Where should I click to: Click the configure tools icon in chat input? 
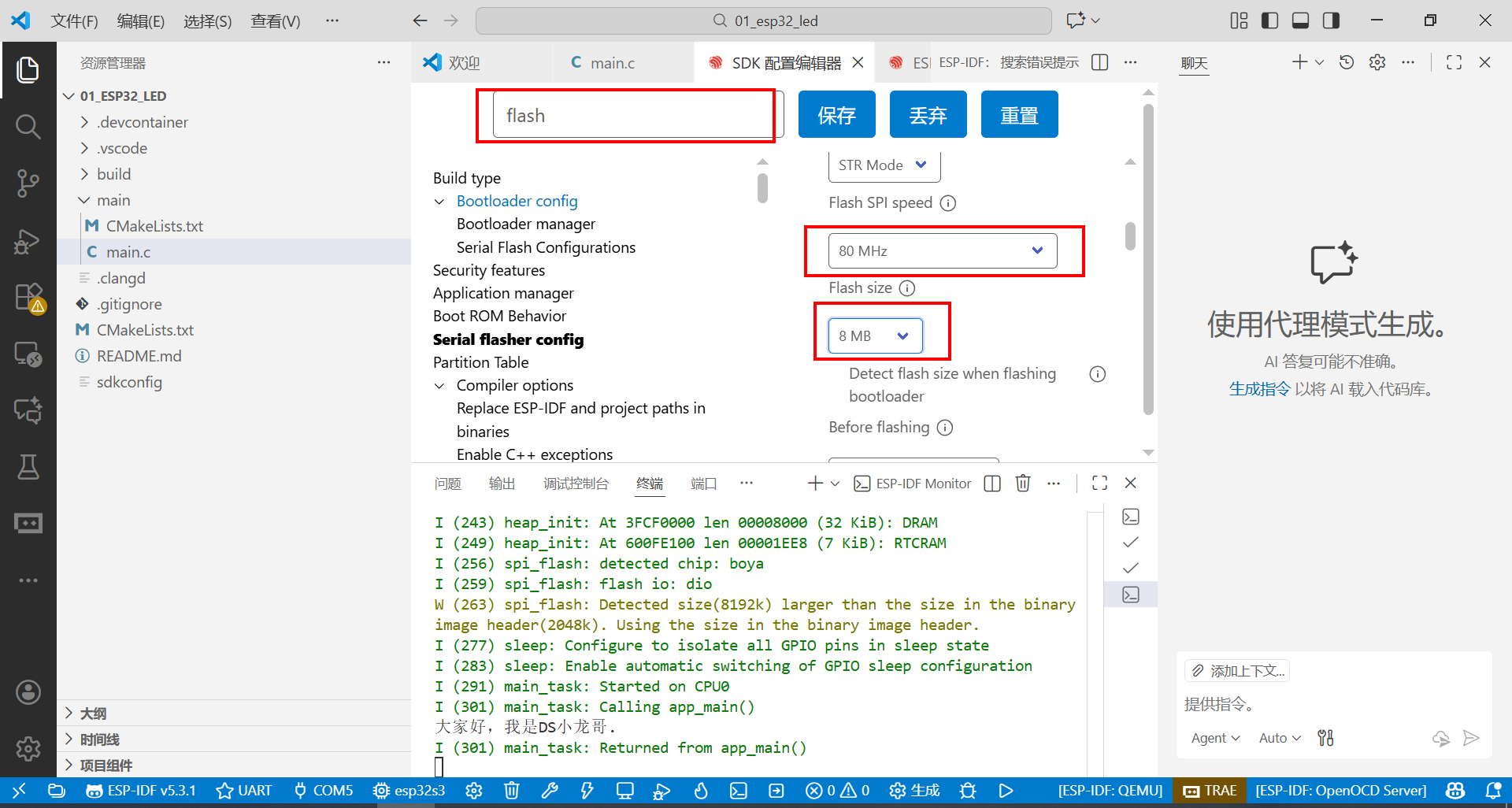1326,738
